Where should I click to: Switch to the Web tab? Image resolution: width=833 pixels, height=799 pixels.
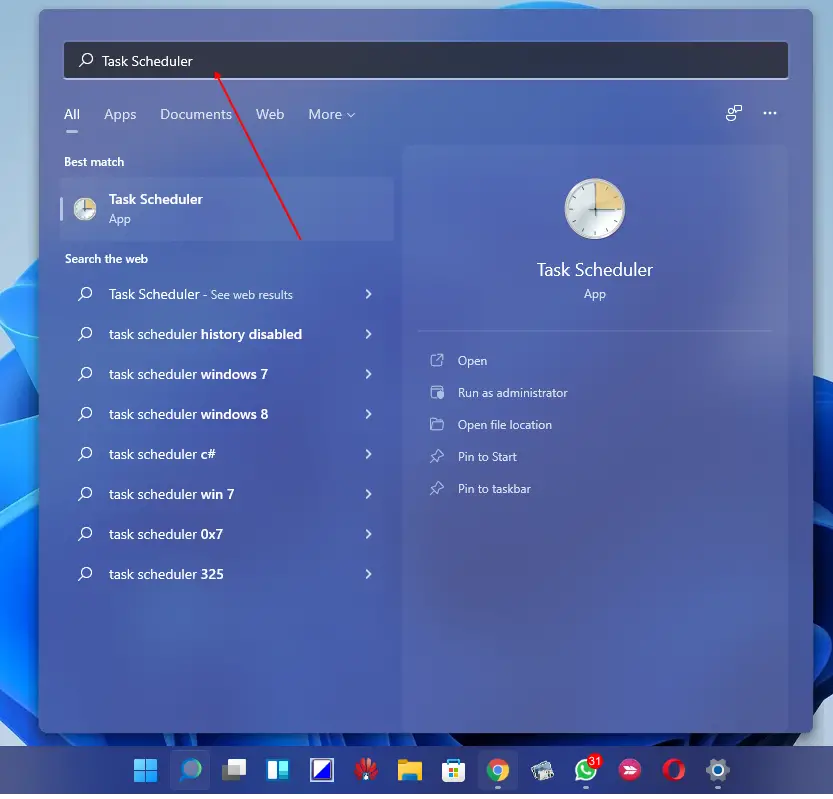270,114
